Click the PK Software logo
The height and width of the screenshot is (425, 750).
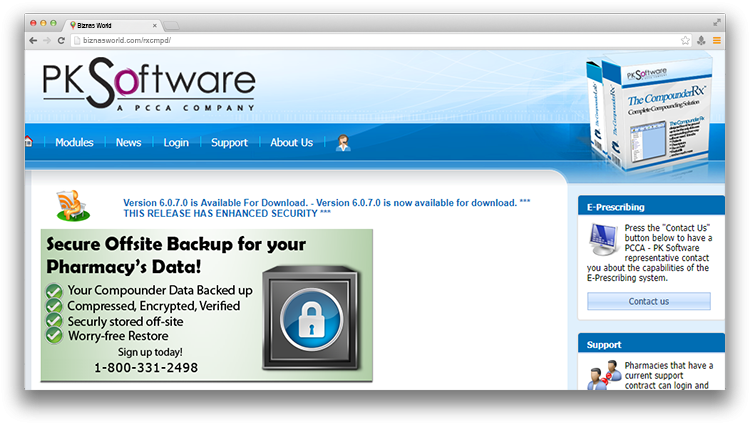point(148,86)
